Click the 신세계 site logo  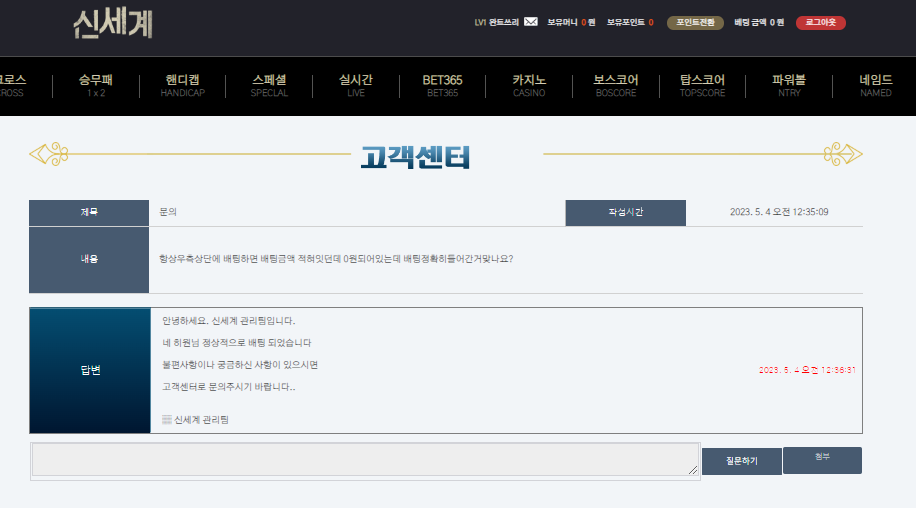113,23
